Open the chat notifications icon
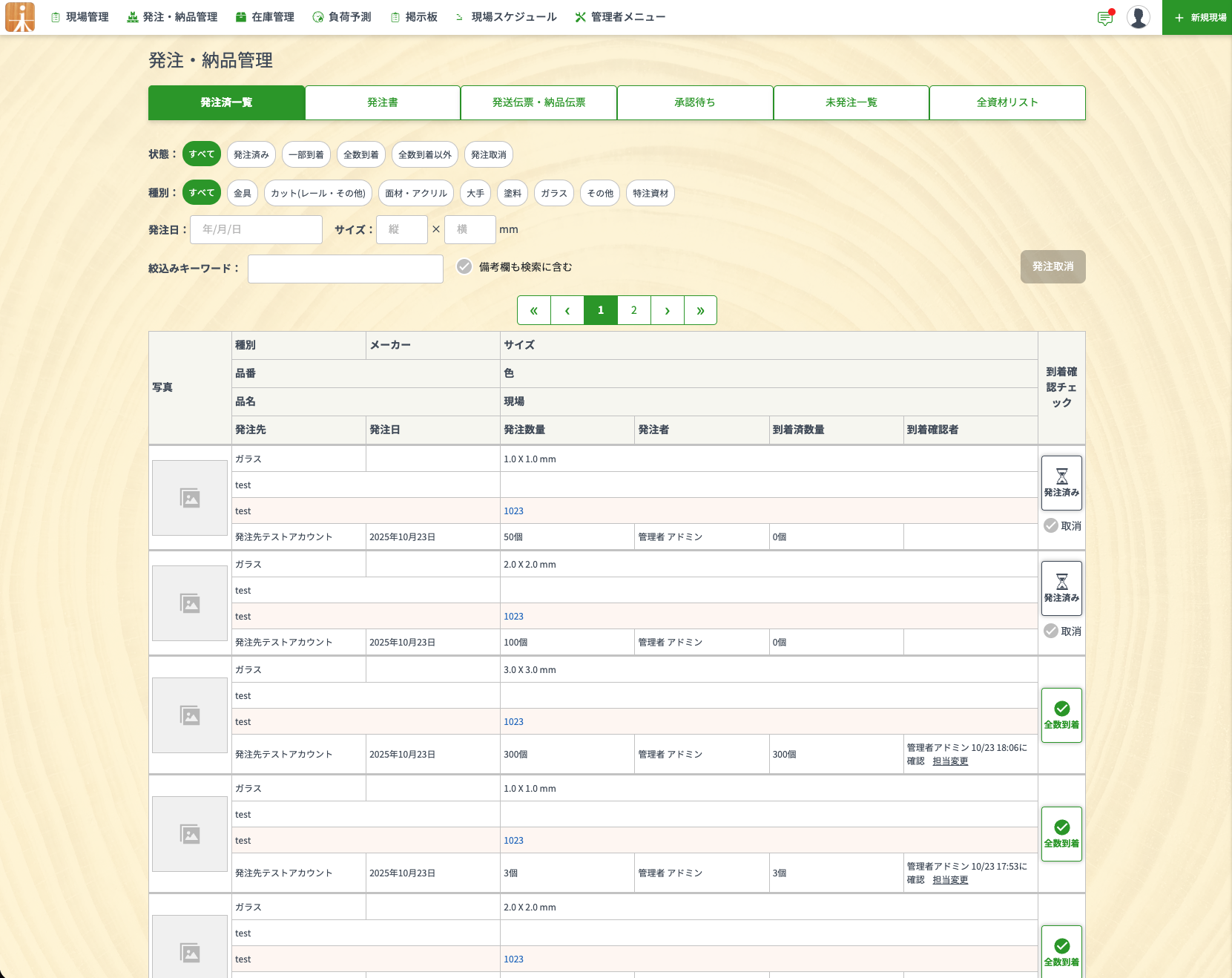 coord(1105,18)
